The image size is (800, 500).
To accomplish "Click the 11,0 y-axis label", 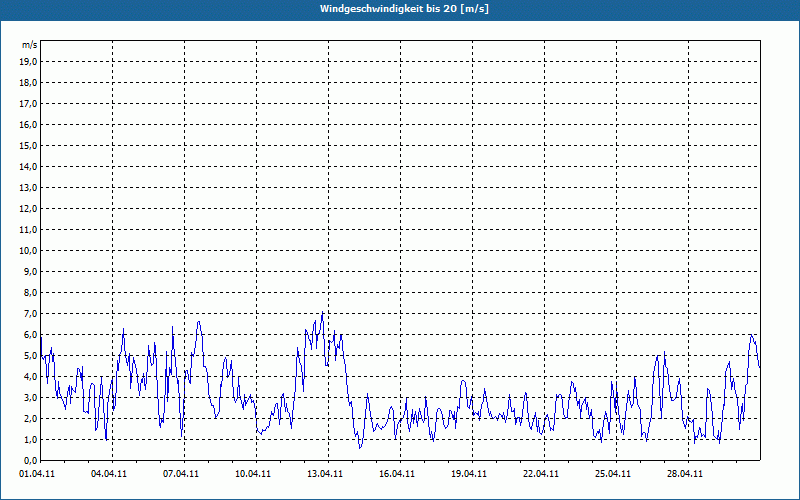I will pos(29,230).
